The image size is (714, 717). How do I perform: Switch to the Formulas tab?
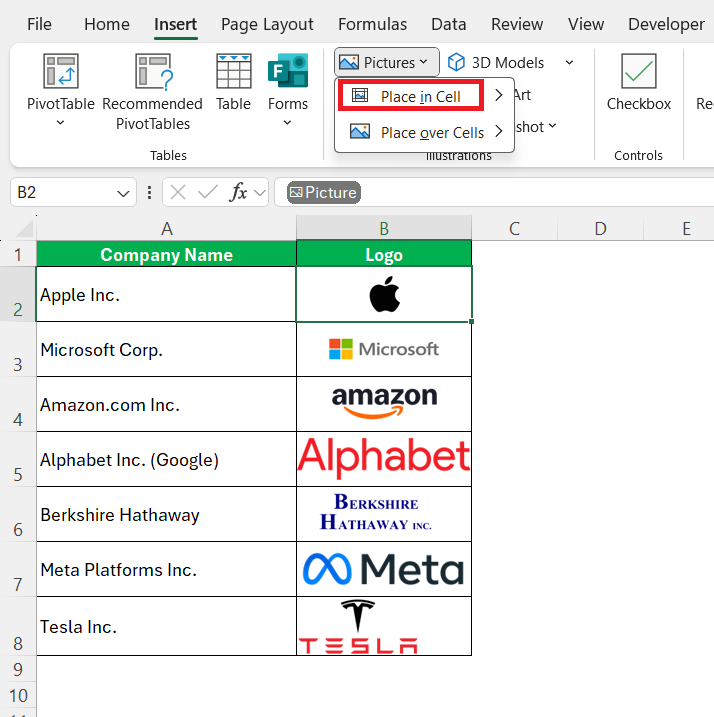[x=372, y=24]
